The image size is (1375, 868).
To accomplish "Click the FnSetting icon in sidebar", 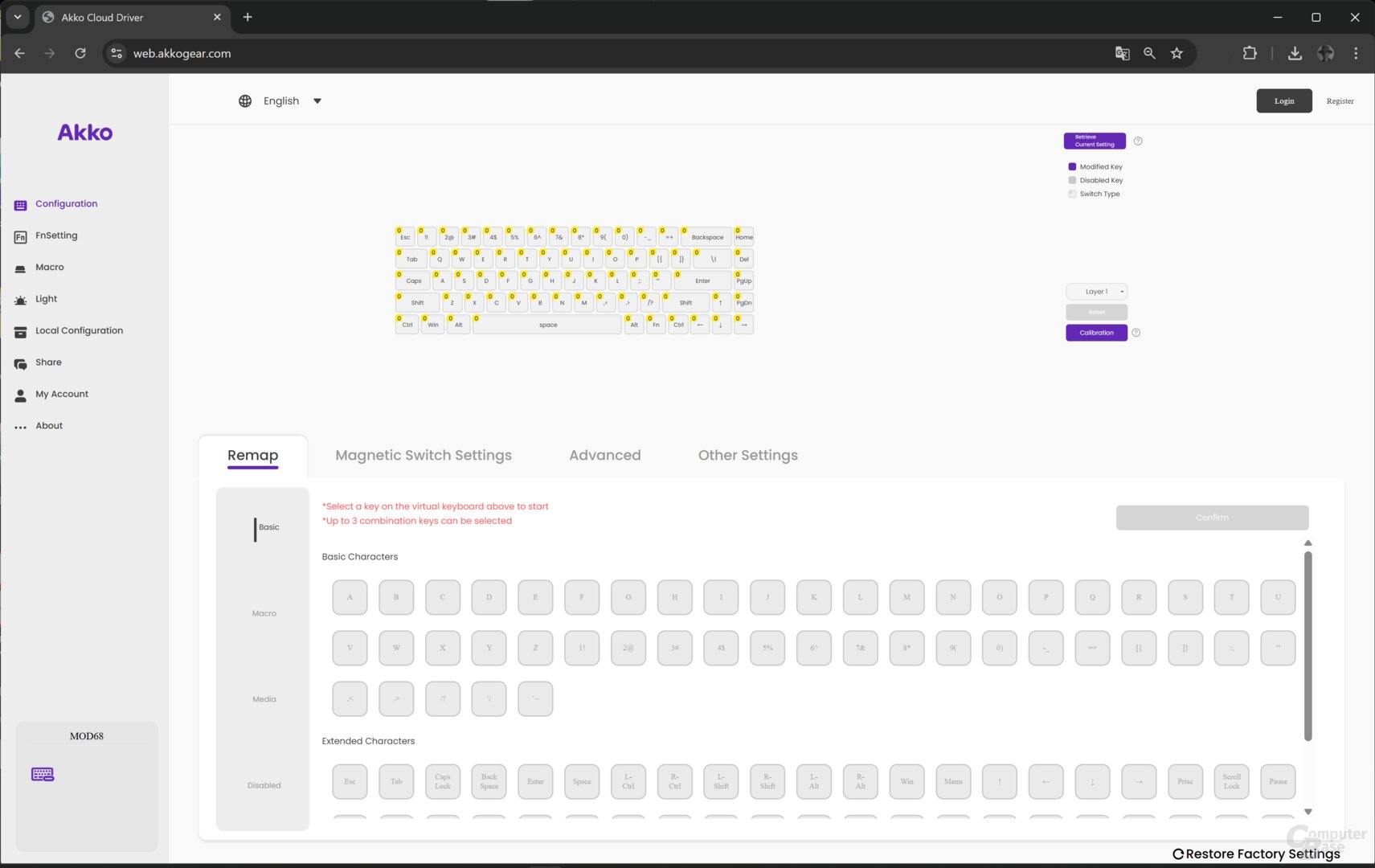I will 20,236.
